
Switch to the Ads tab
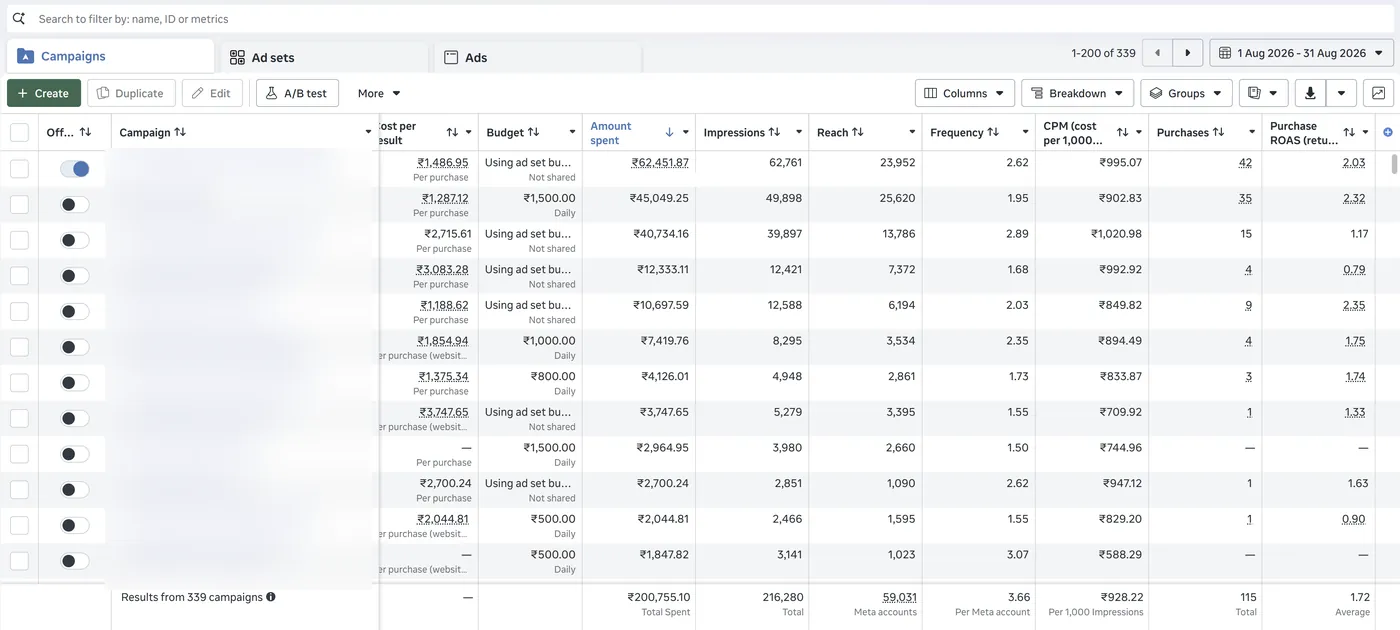[x=538, y=57]
